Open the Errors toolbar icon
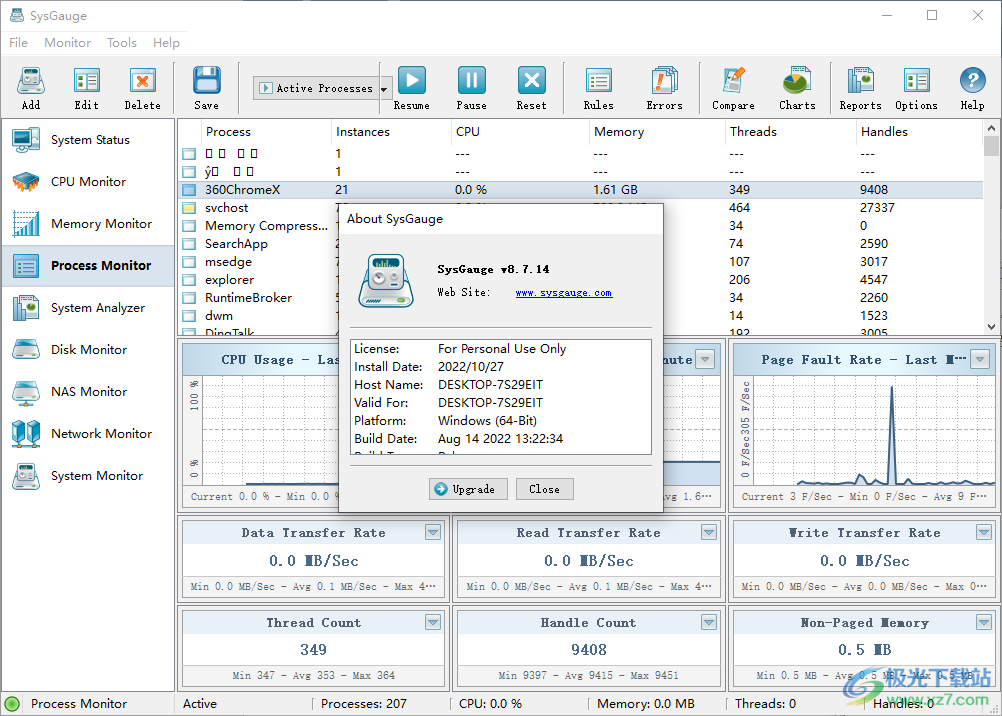 tap(665, 81)
